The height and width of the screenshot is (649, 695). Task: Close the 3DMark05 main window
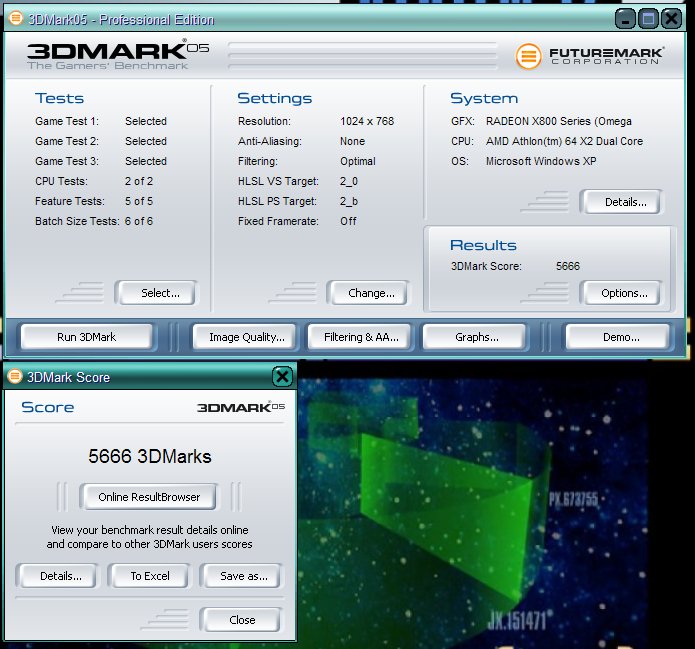coord(671,19)
